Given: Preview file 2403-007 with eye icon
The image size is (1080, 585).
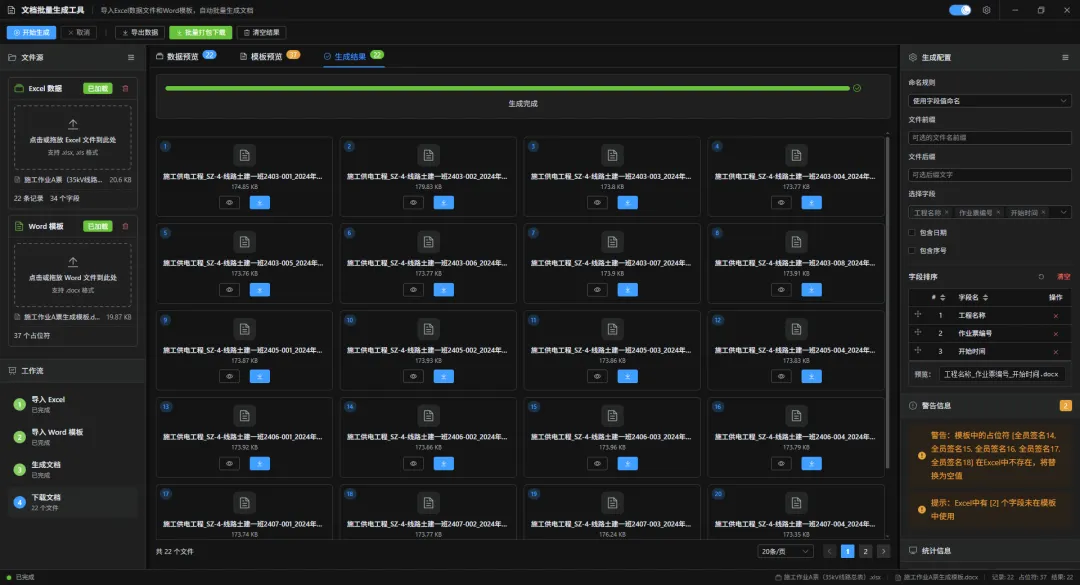Looking at the screenshot, I should tap(597, 289).
